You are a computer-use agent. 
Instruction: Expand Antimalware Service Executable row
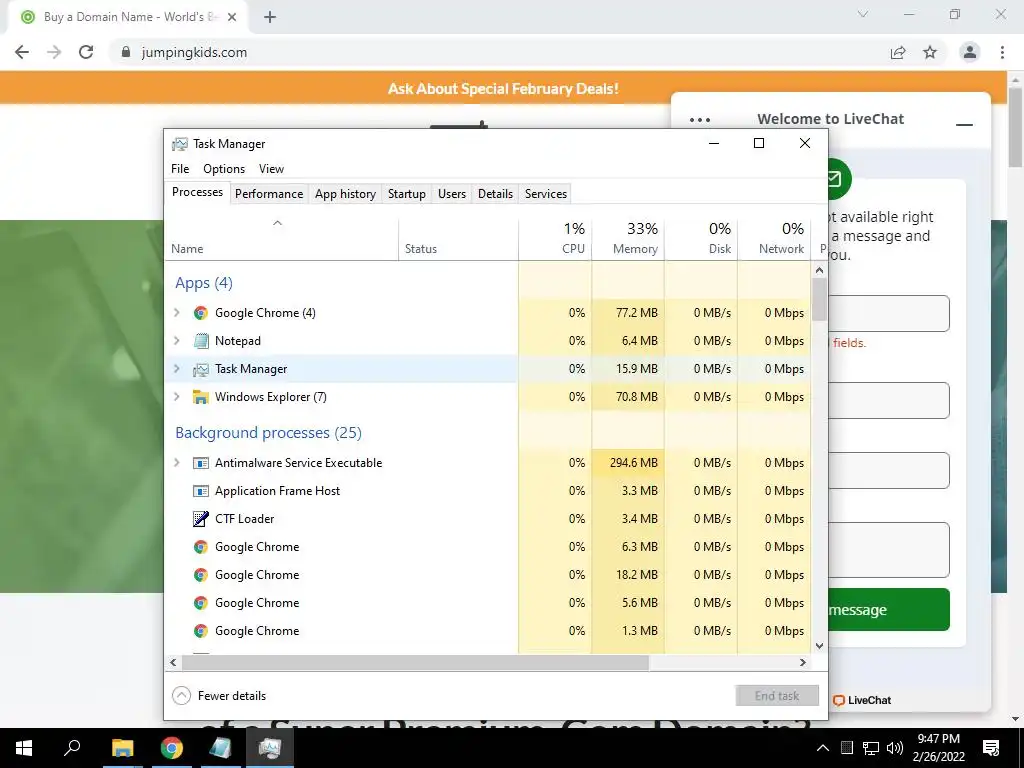tap(176, 463)
